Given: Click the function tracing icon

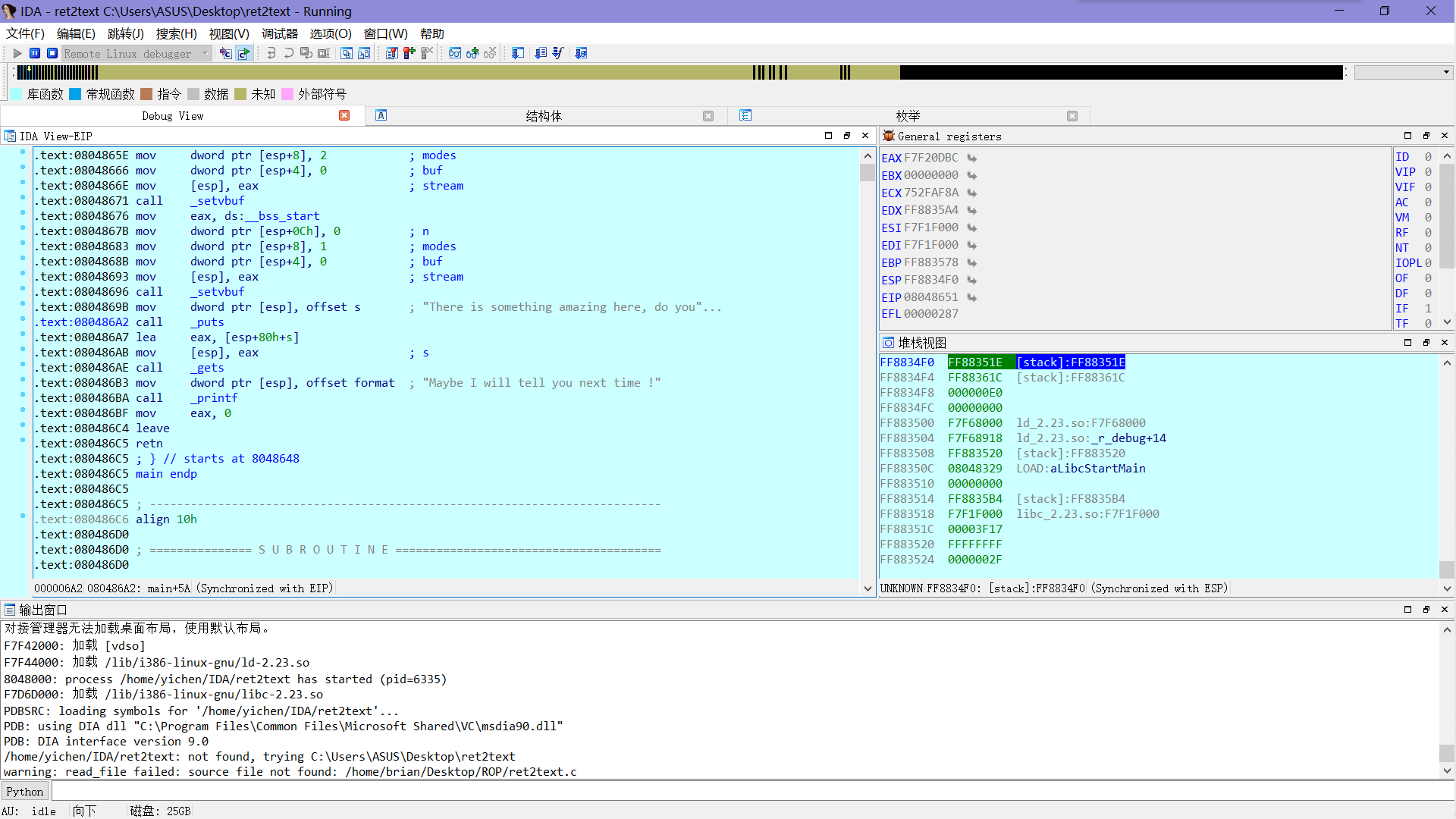Looking at the screenshot, I should coord(558,53).
